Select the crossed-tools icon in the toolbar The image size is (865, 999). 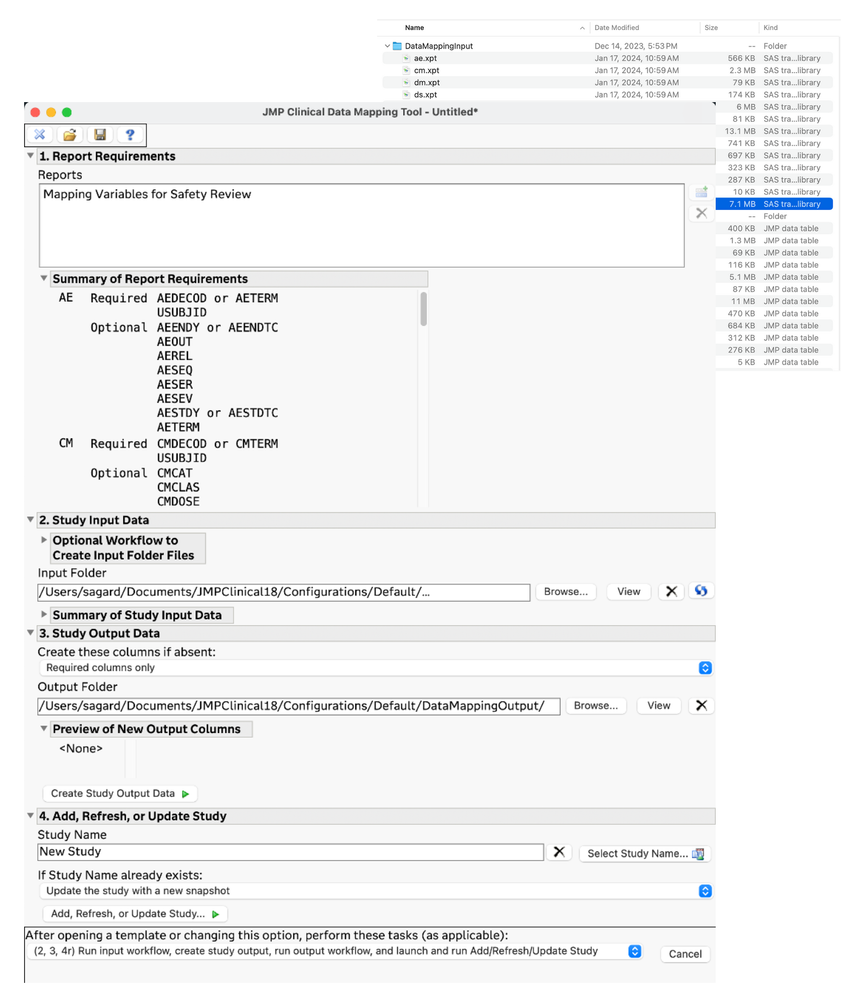[39, 135]
